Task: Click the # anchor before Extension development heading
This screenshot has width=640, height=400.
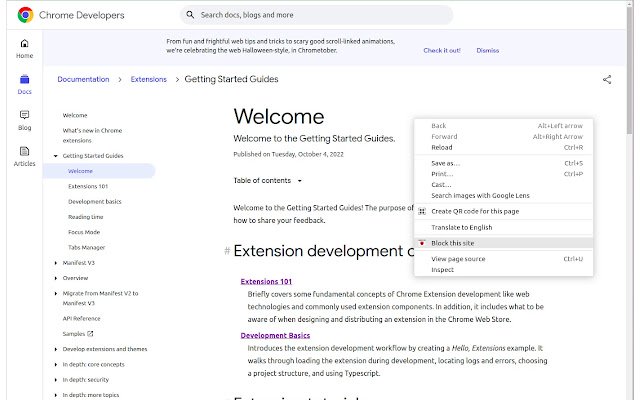Action: (227, 251)
